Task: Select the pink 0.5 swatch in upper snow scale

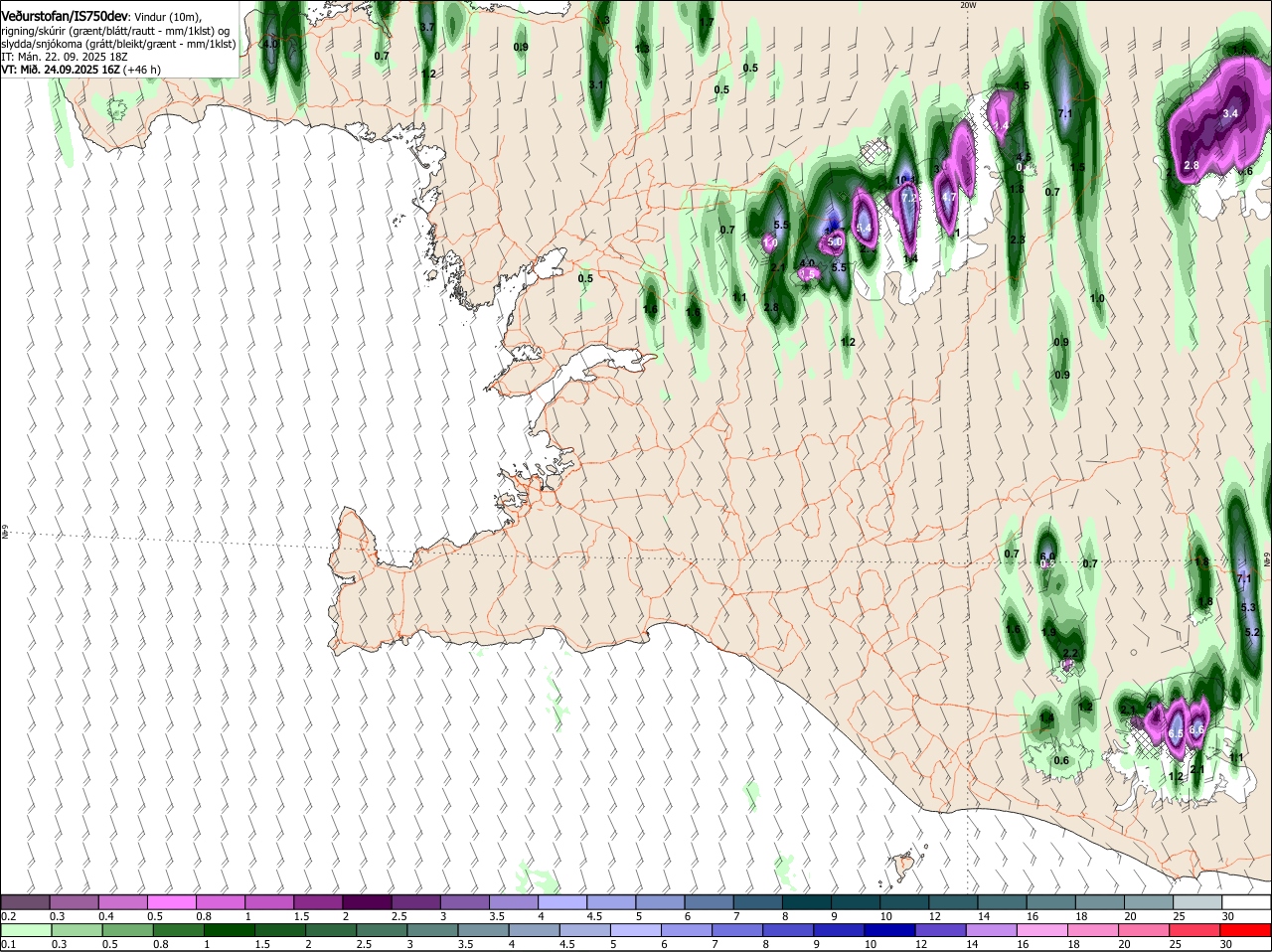Action: [x=171, y=902]
